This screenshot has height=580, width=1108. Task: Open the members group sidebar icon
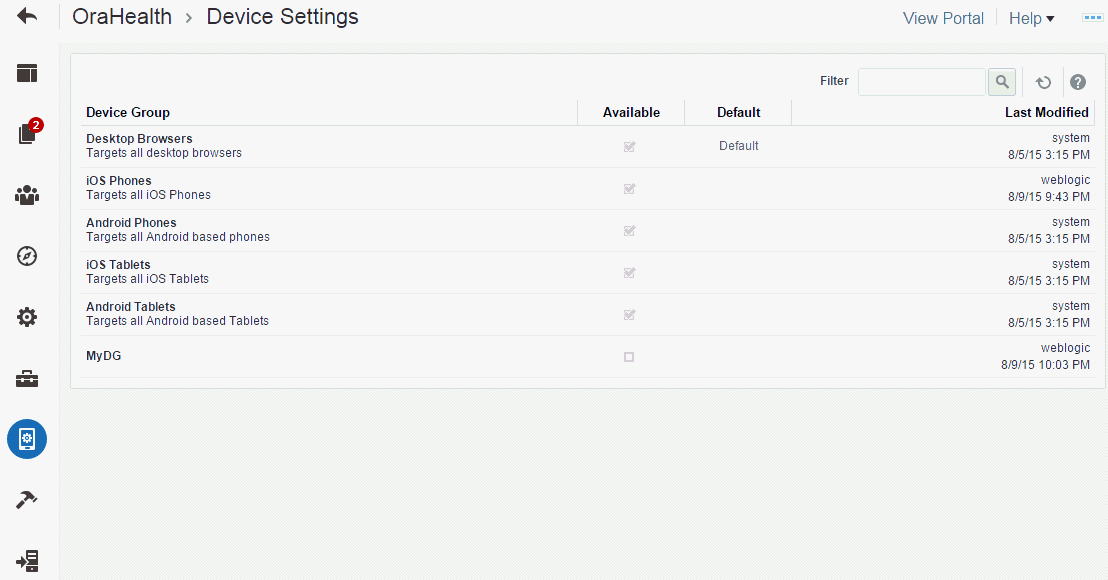coord(27,195)
